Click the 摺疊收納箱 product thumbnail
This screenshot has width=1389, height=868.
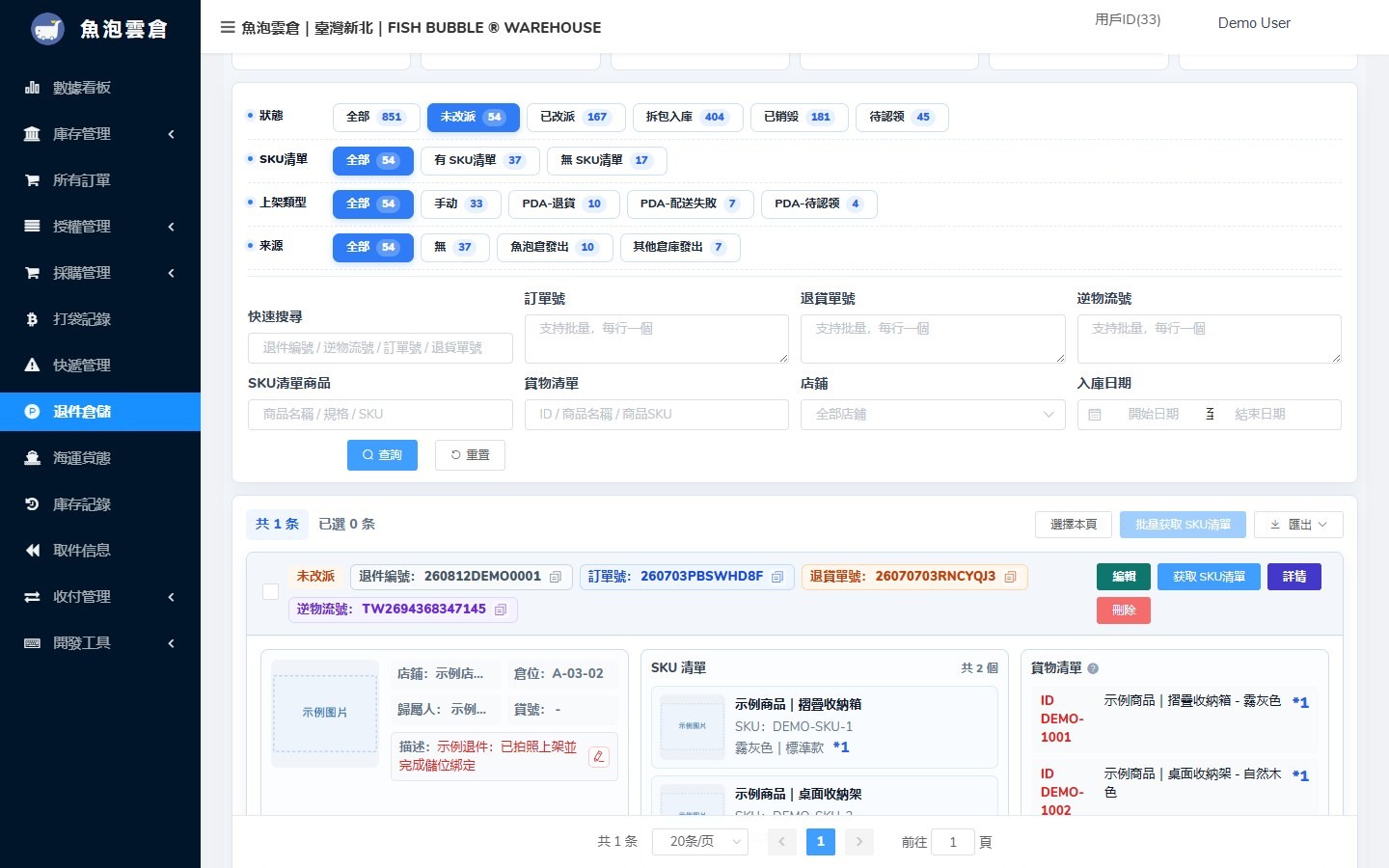pyautogui.click(x=693, y=726)
